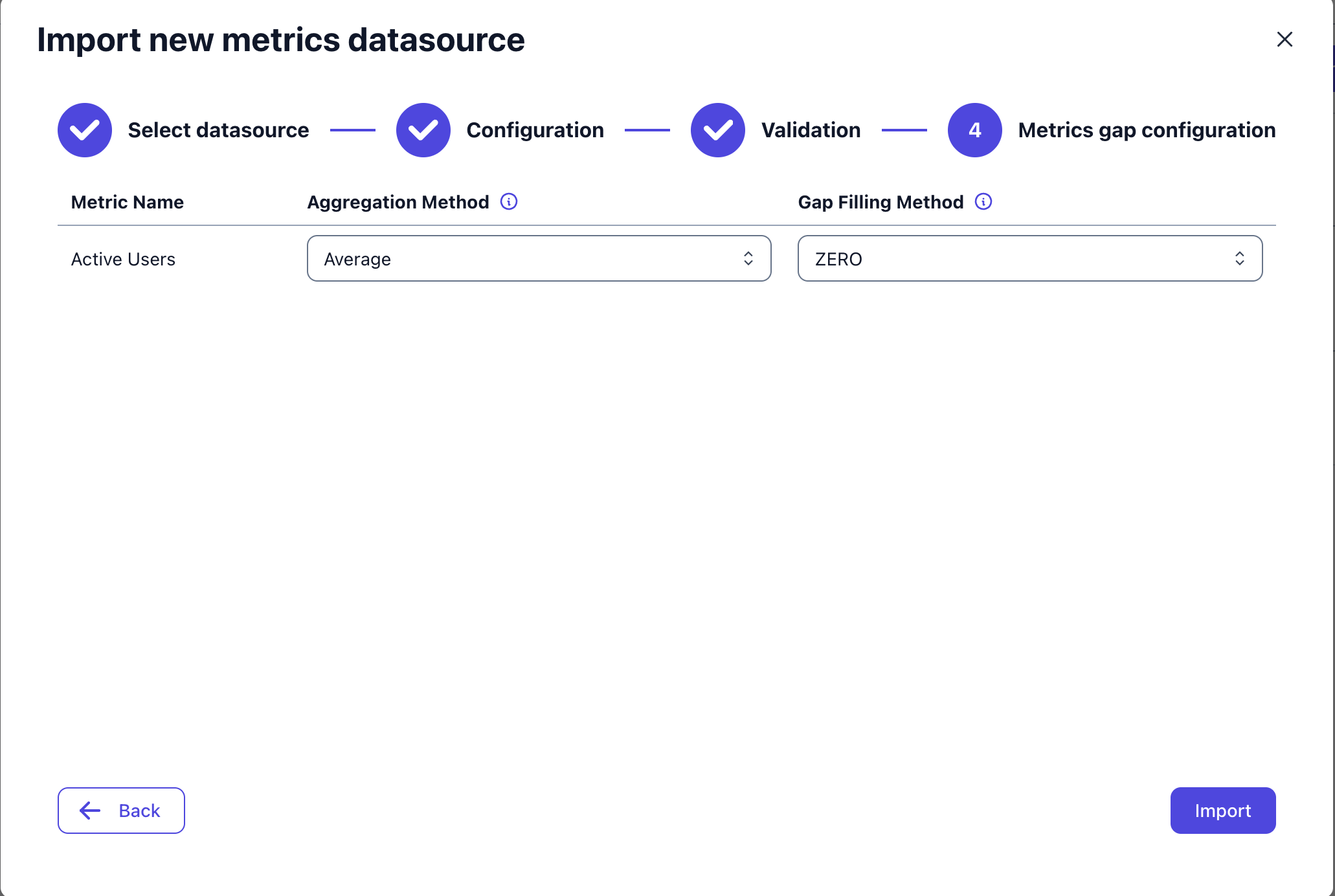This screenshot has height=896, width=1335.
Task: Click the ZERO dropdown chevron arrows
Action: coord(1239,259)
